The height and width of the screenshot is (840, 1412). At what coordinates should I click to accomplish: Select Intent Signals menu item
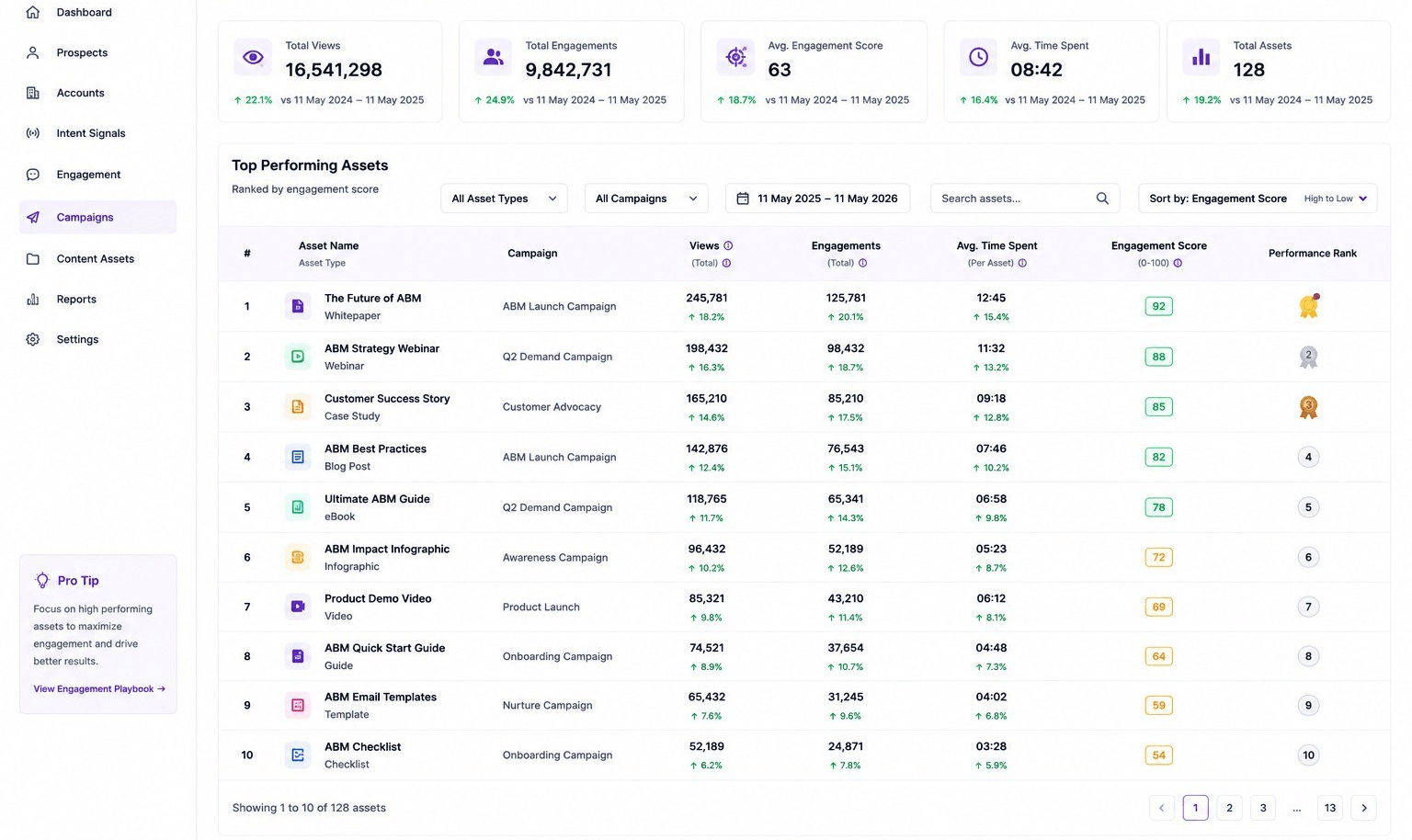pos(97,133)
